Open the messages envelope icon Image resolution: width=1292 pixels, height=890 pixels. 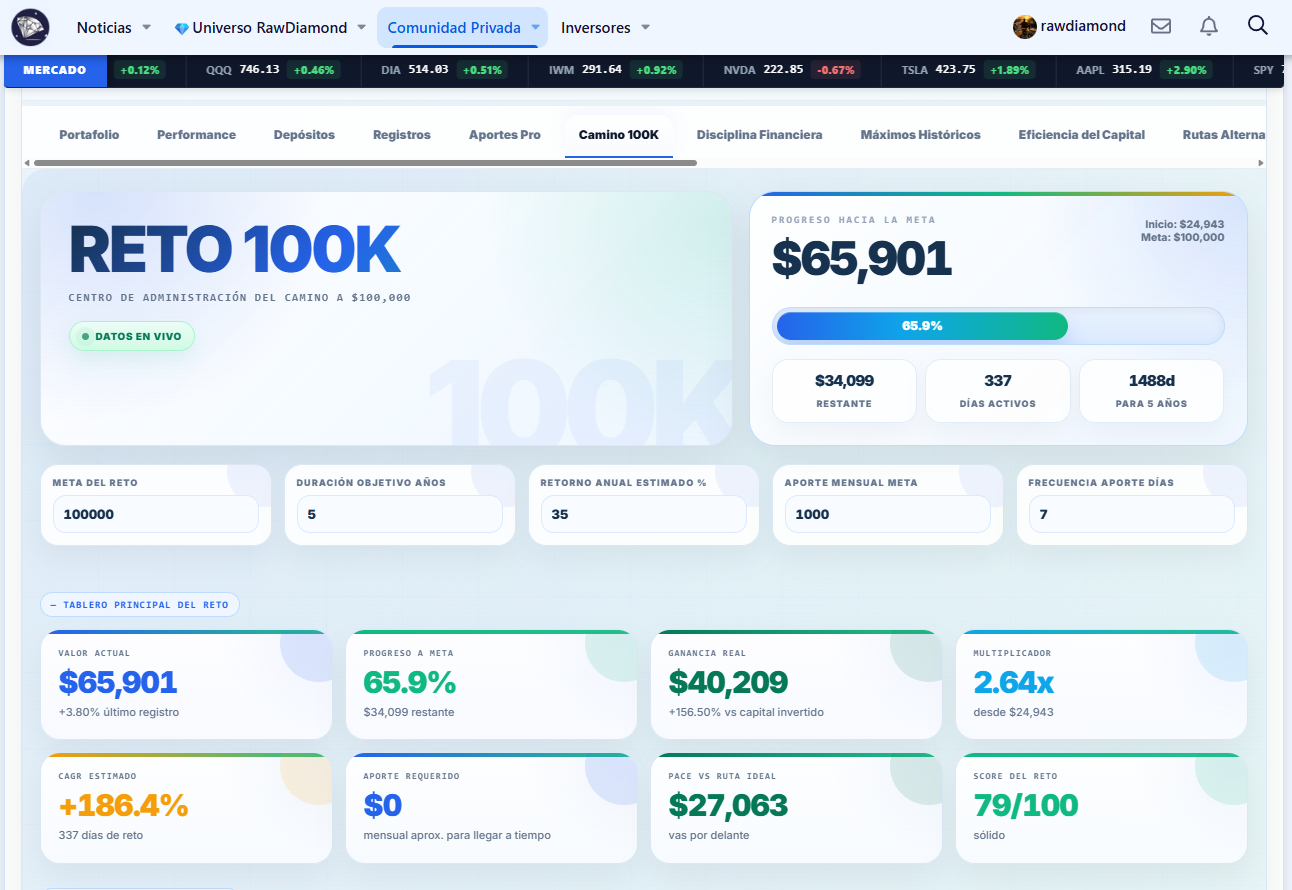1161,26
